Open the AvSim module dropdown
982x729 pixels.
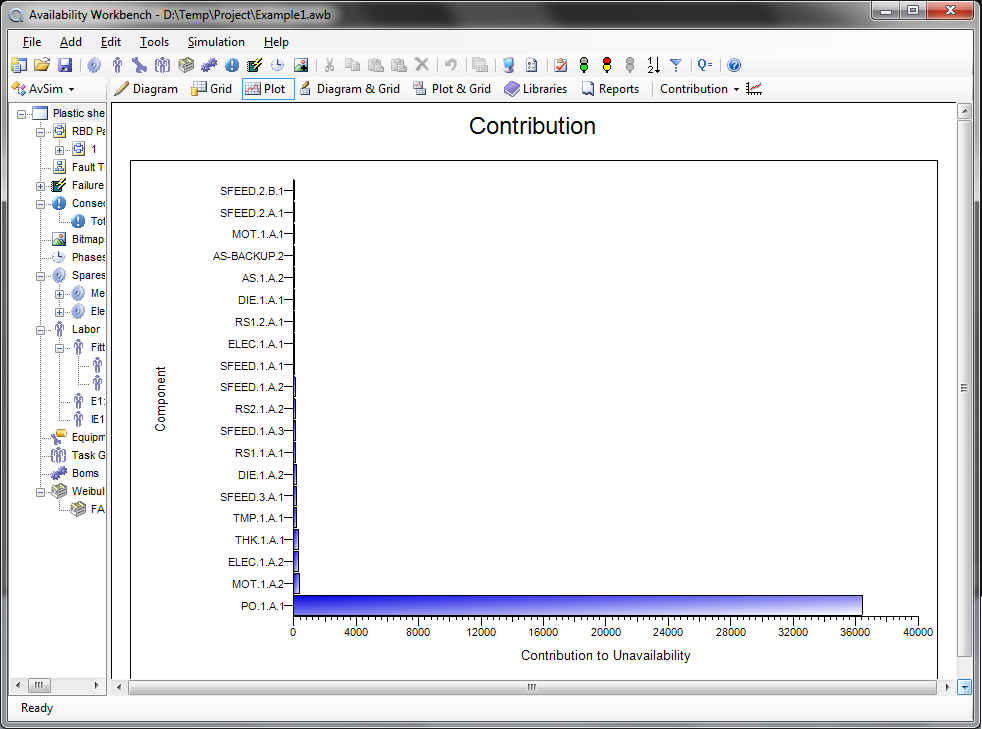point(43,89)
